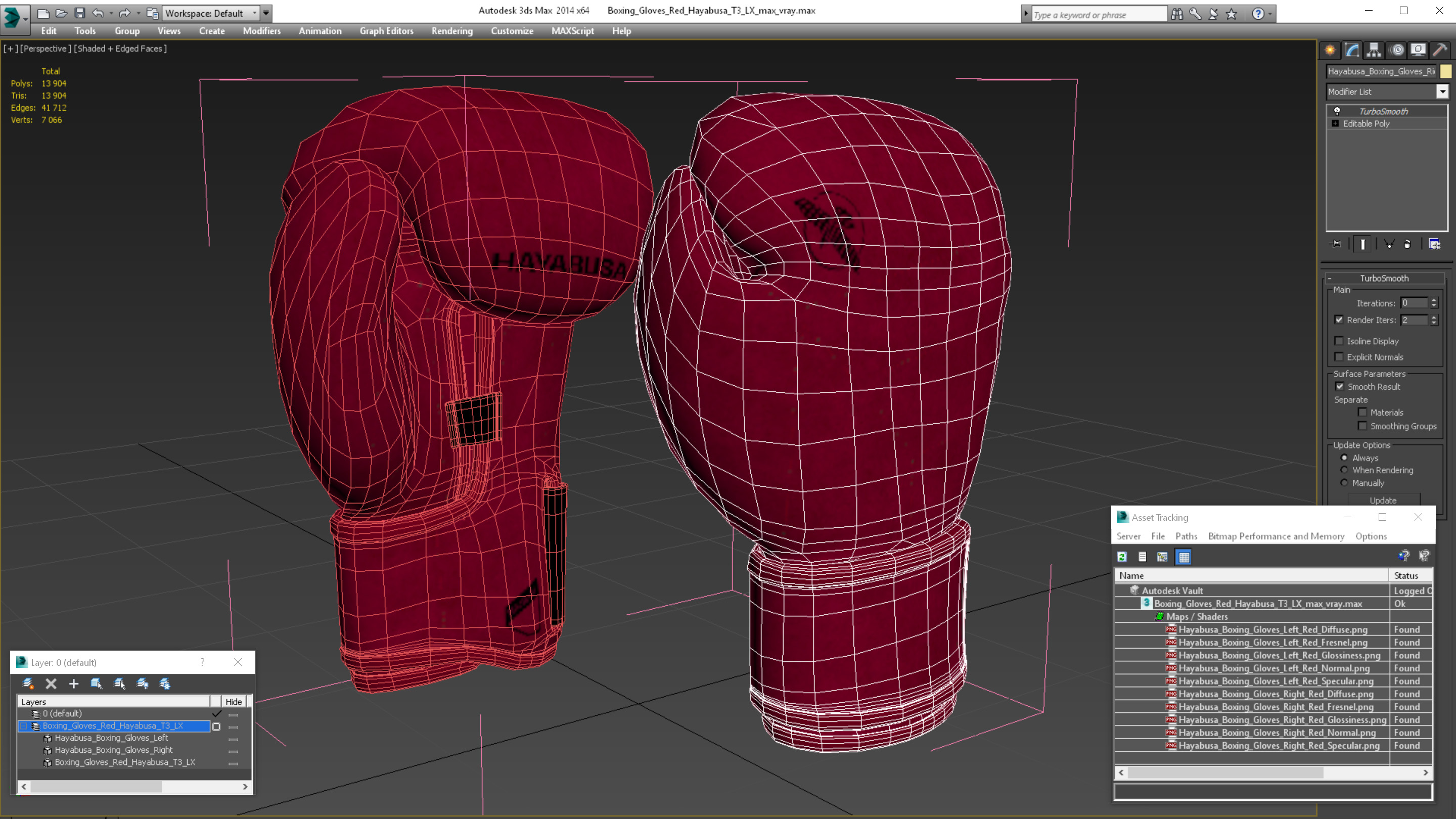This screenshot has width=1456, height=819.
Task: Click the TurboSmooth Update button
Action: 1384,500
